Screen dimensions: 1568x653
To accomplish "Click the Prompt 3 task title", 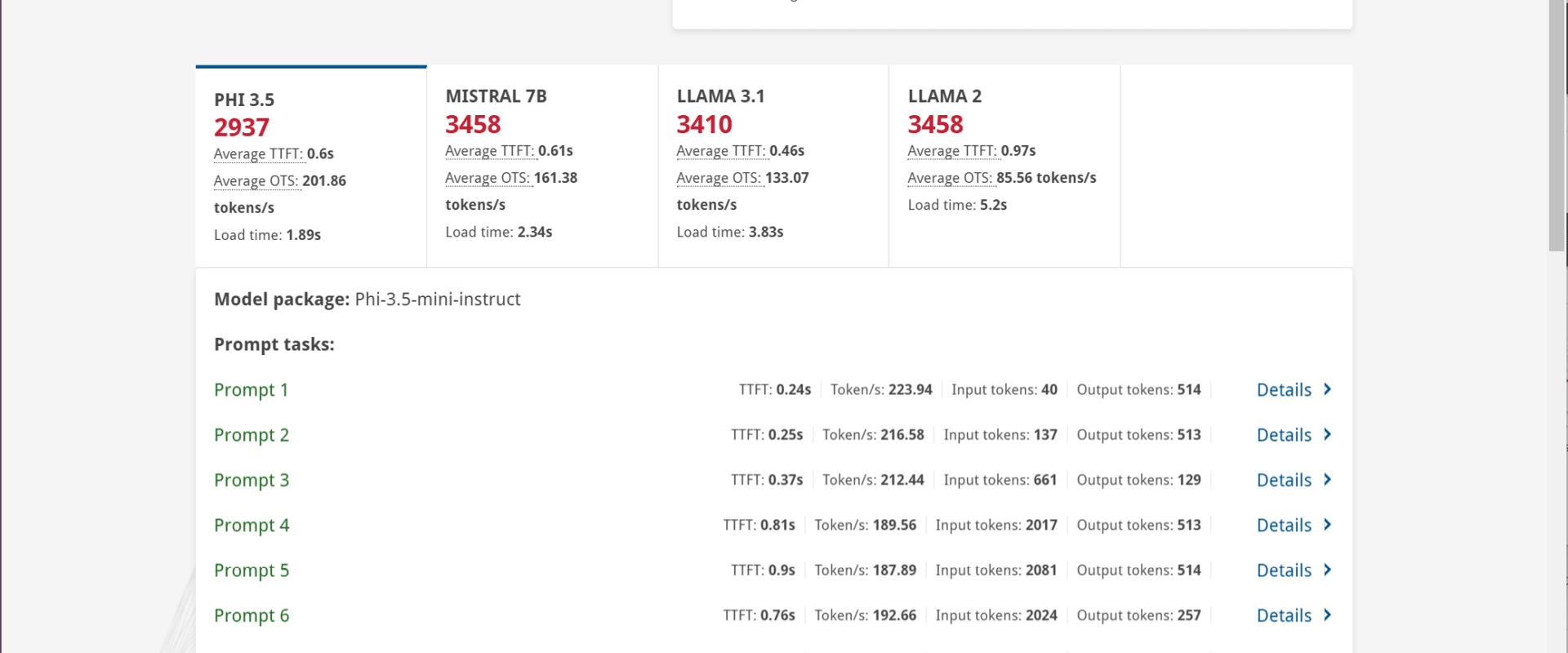I will click(x=252, y=480).
